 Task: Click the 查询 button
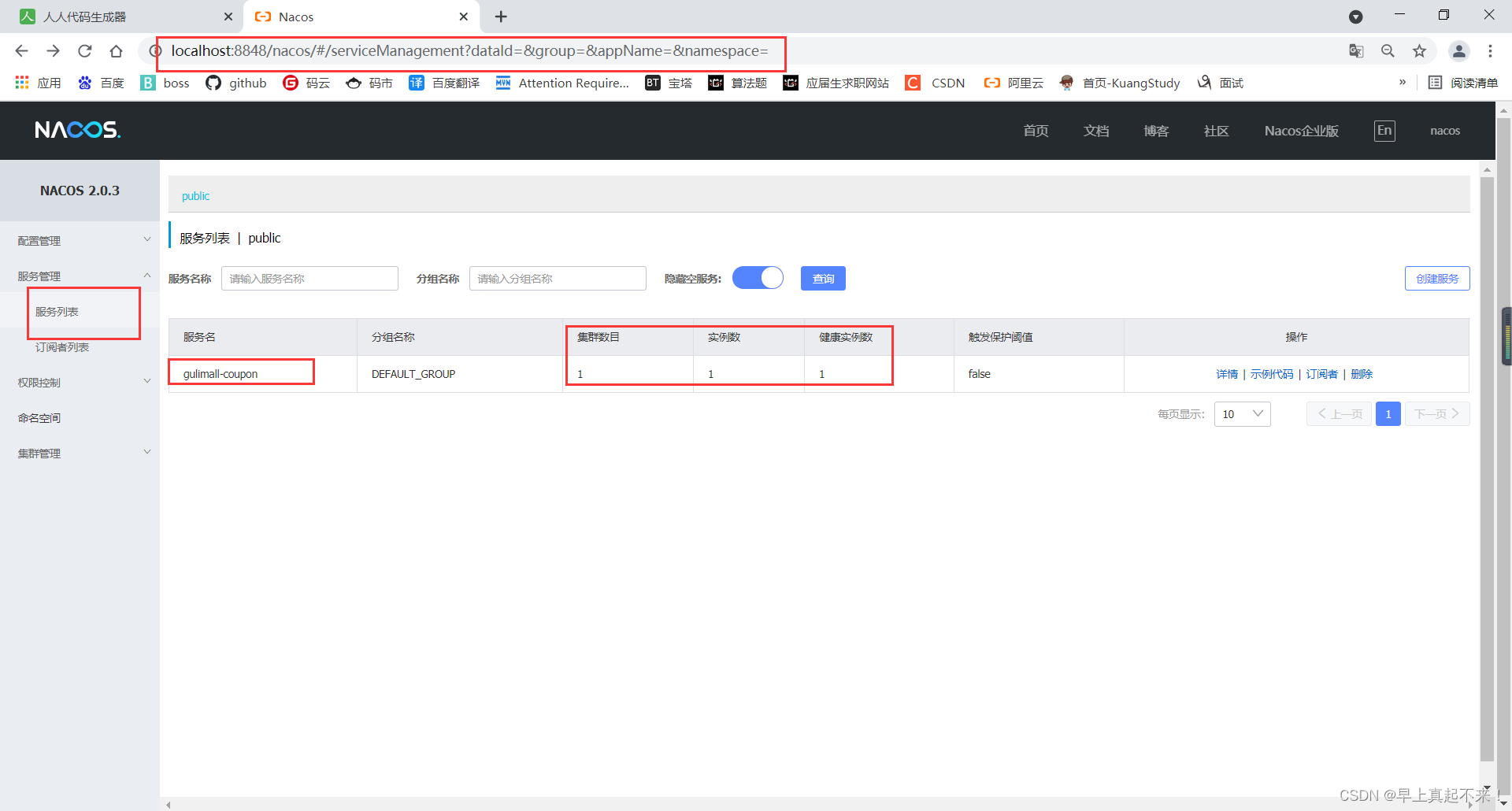(x=823, y=279)
